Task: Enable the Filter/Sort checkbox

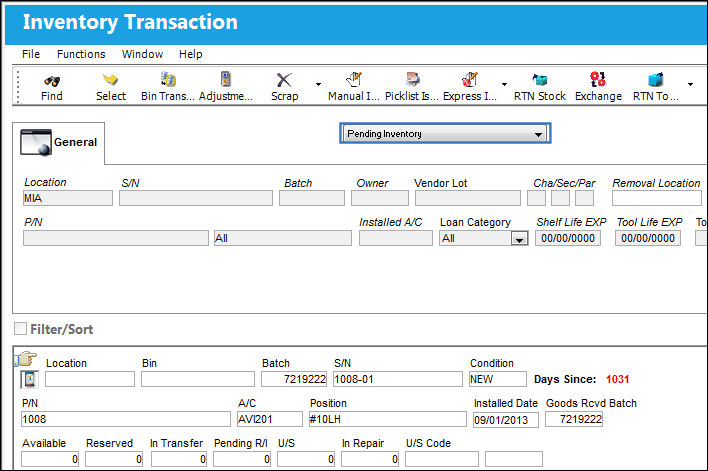Action: tap(20, 328)
